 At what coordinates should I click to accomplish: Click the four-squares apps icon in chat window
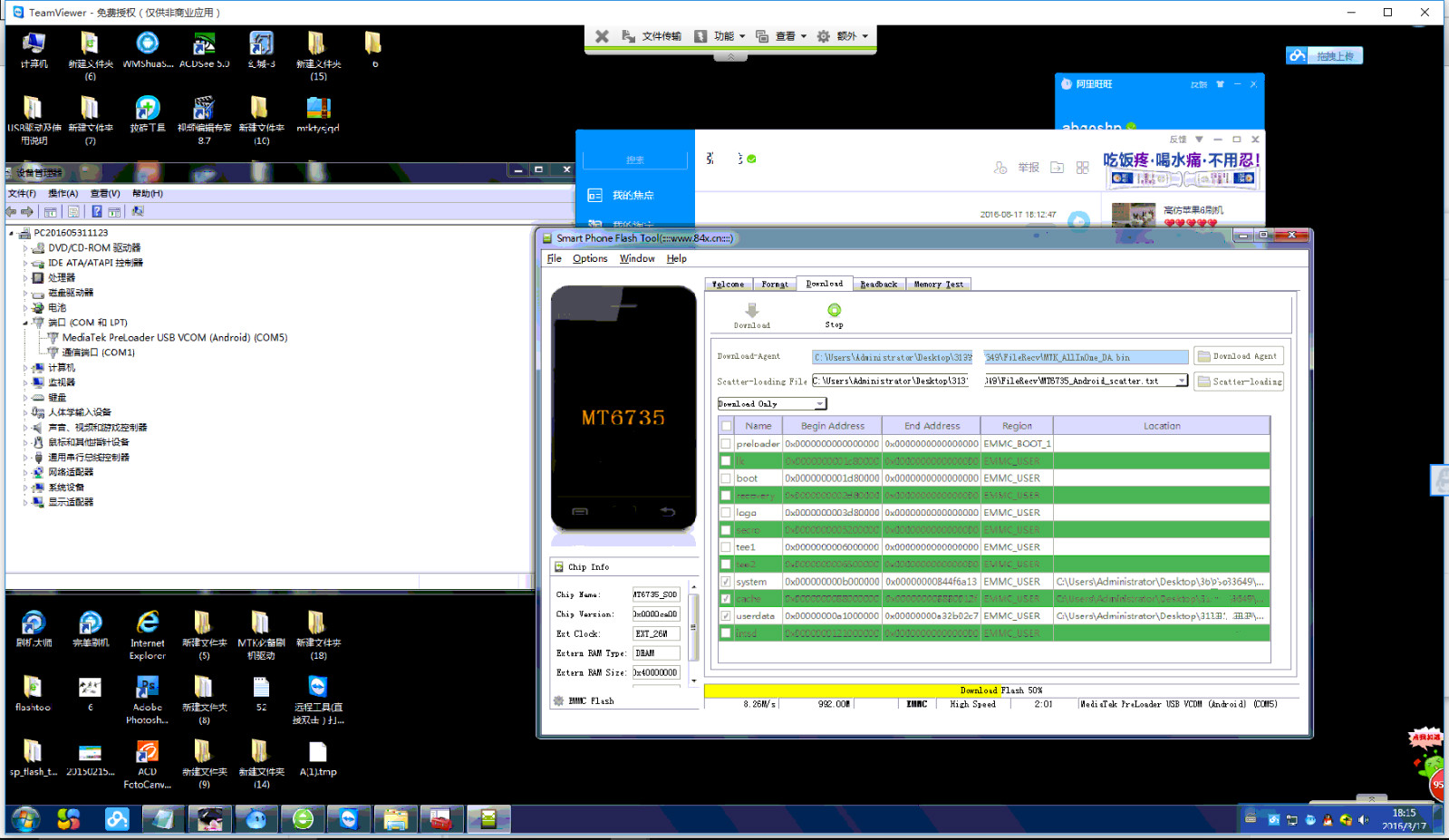1082,168
